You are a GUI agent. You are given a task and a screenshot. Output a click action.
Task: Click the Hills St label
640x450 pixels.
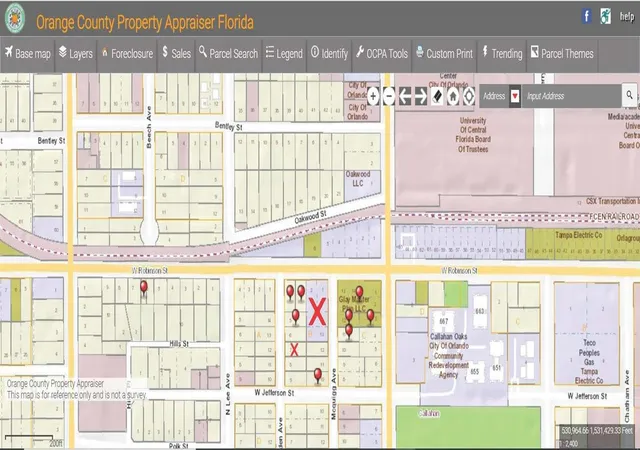pyautogui.click(x=179, y=344)
